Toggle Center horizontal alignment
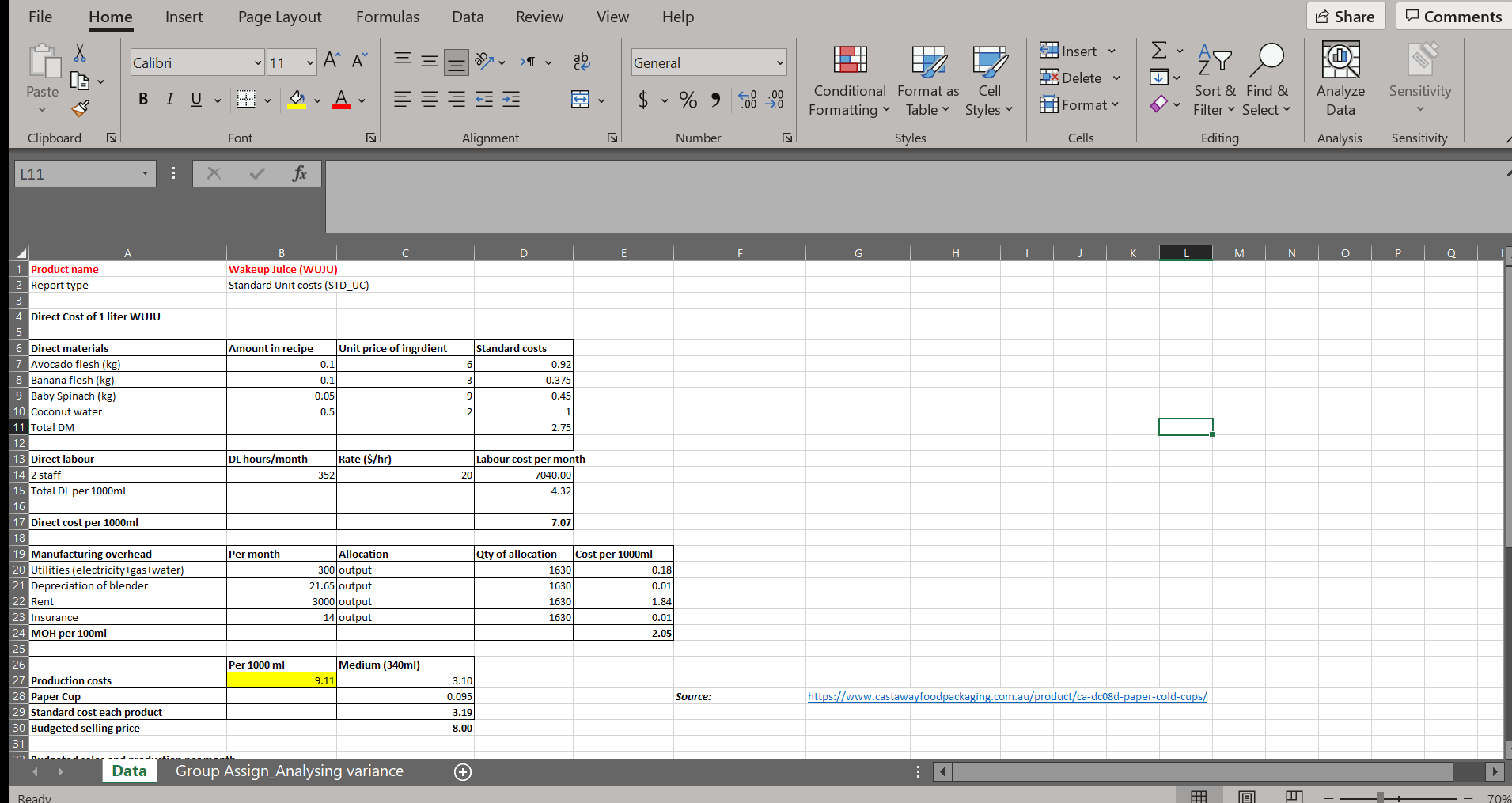 [x=430, y=100]
